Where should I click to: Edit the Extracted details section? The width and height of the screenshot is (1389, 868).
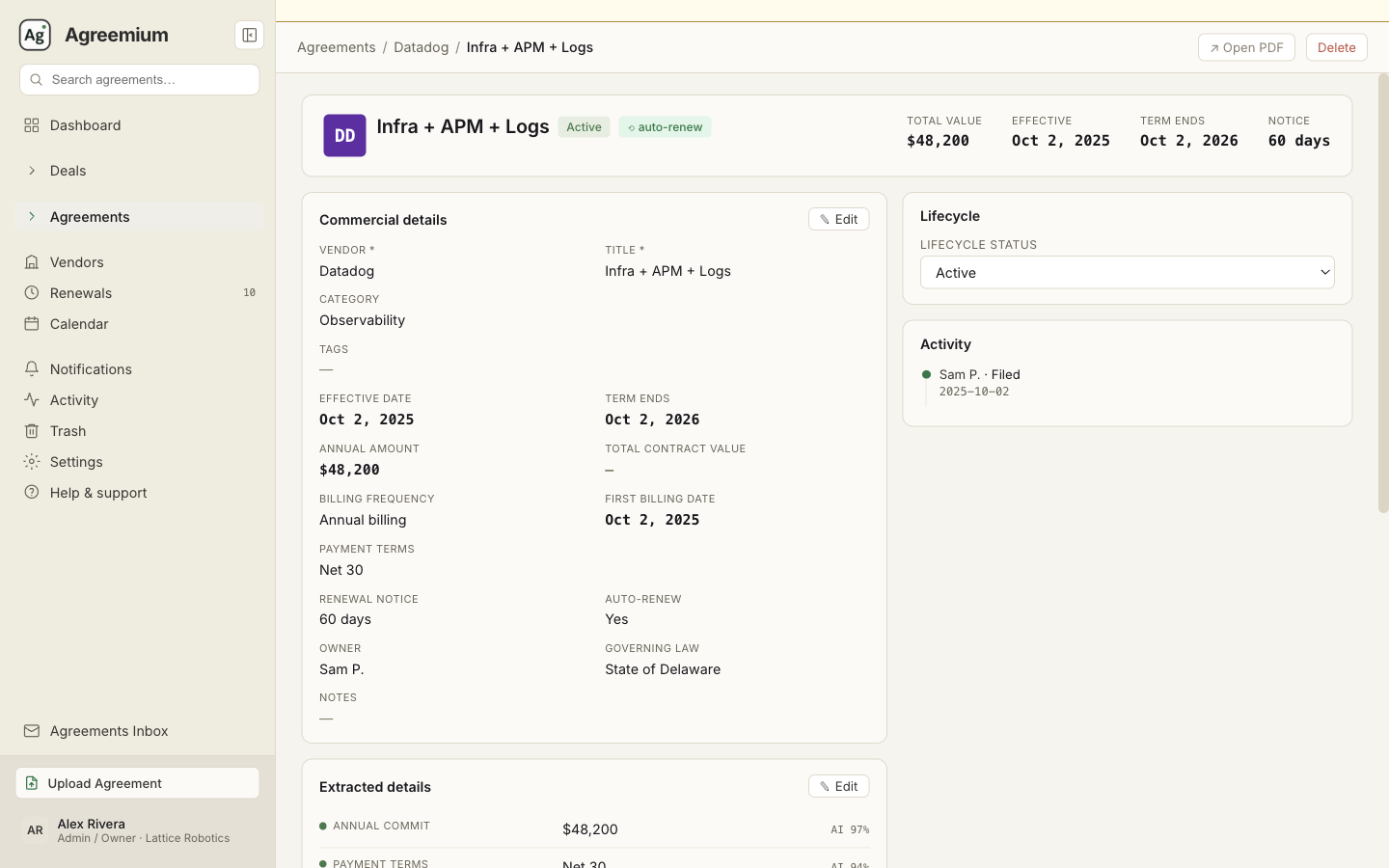coord(838,787)
